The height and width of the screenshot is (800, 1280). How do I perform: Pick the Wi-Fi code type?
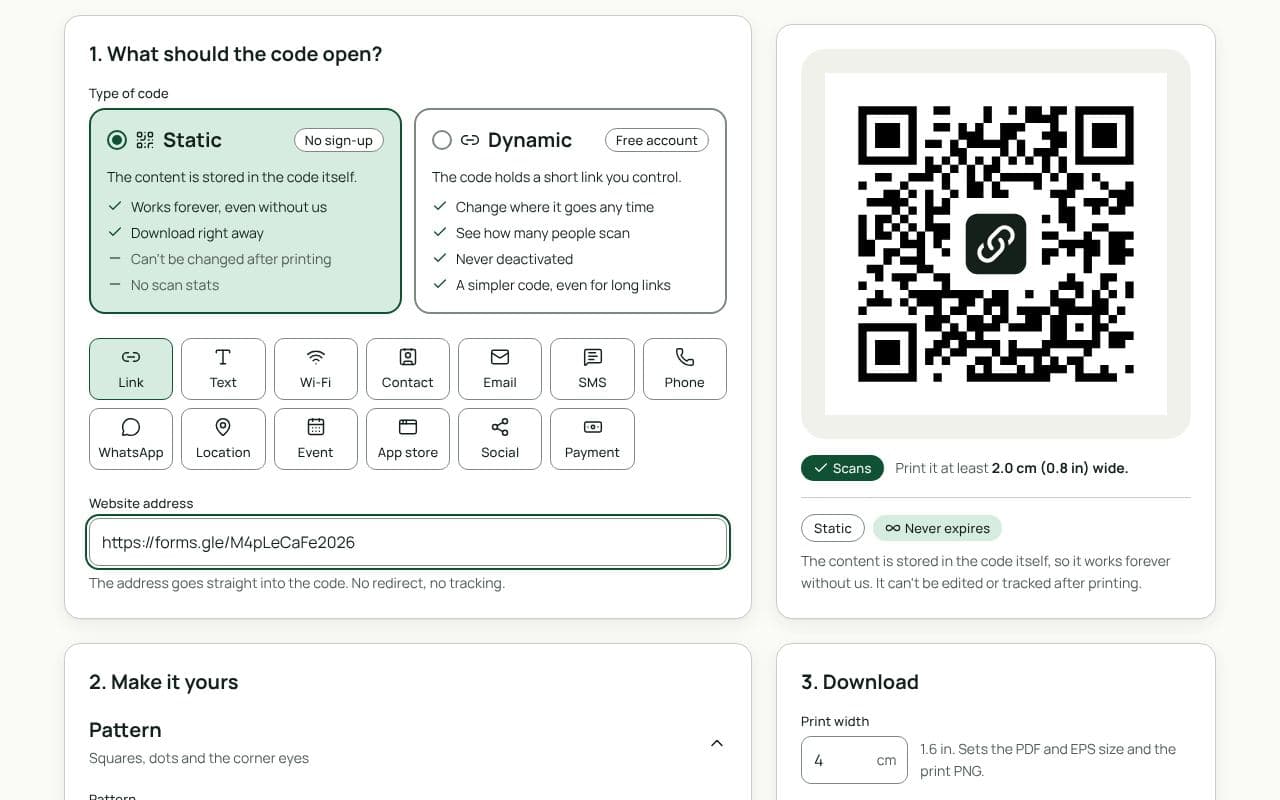315,369
